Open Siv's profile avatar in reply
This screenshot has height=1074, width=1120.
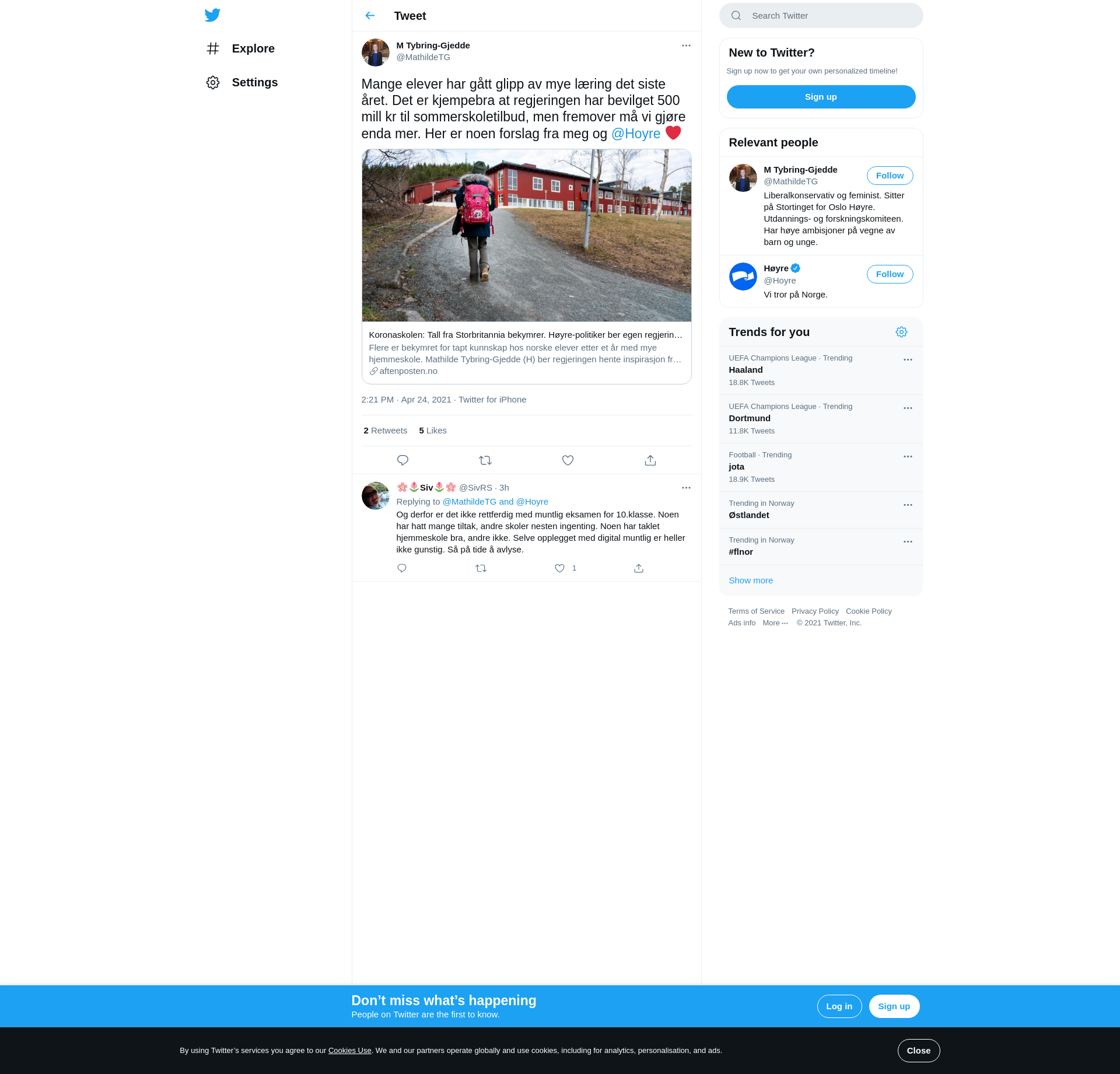point(375,496)
